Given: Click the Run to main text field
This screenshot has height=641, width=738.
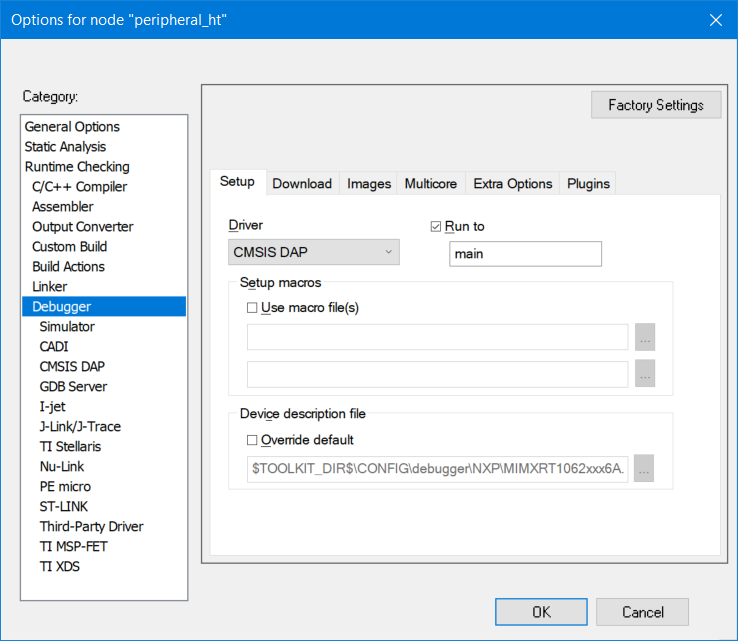Looking at the screenshot, I should click(x=525, y=254).
